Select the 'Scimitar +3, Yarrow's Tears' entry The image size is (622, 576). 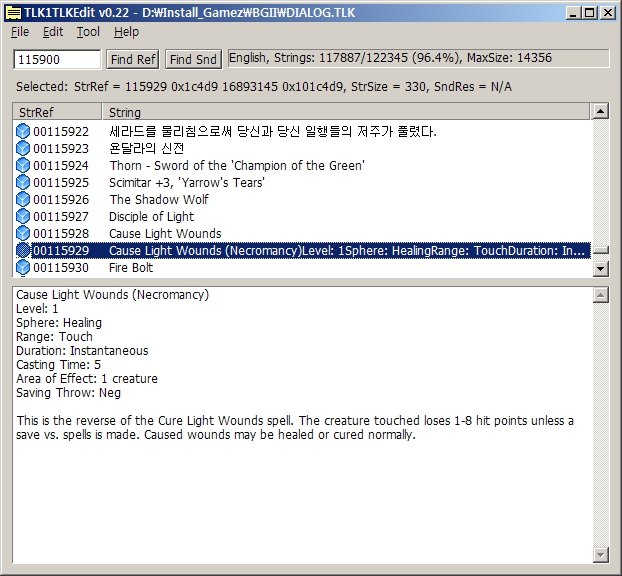click(187, 182)
